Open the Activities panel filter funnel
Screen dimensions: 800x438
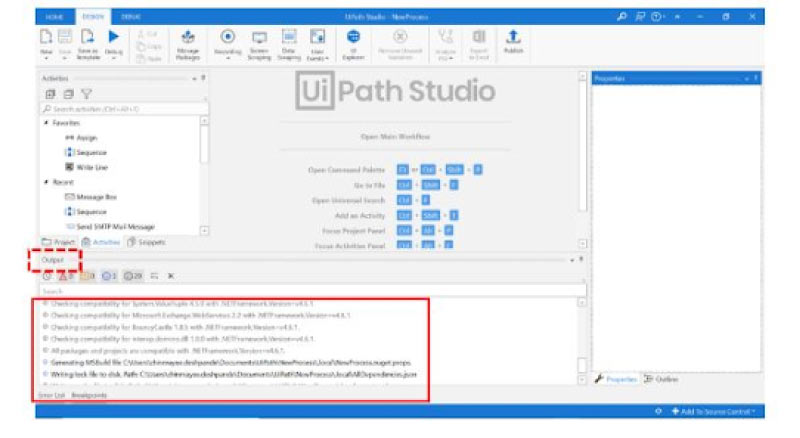[x=86, y=94]
